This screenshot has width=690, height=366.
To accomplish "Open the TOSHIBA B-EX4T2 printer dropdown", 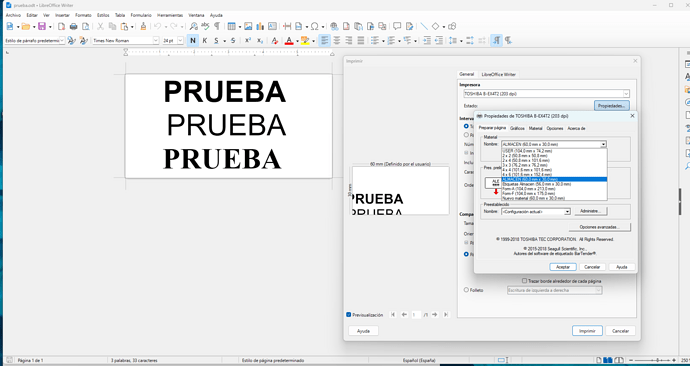I will (626, 94).
